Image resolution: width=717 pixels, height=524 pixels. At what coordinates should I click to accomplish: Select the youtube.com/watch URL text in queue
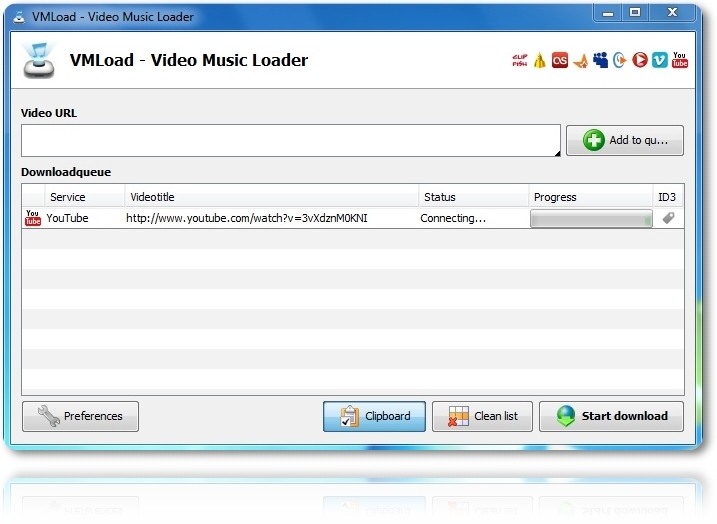pos(247,218)
